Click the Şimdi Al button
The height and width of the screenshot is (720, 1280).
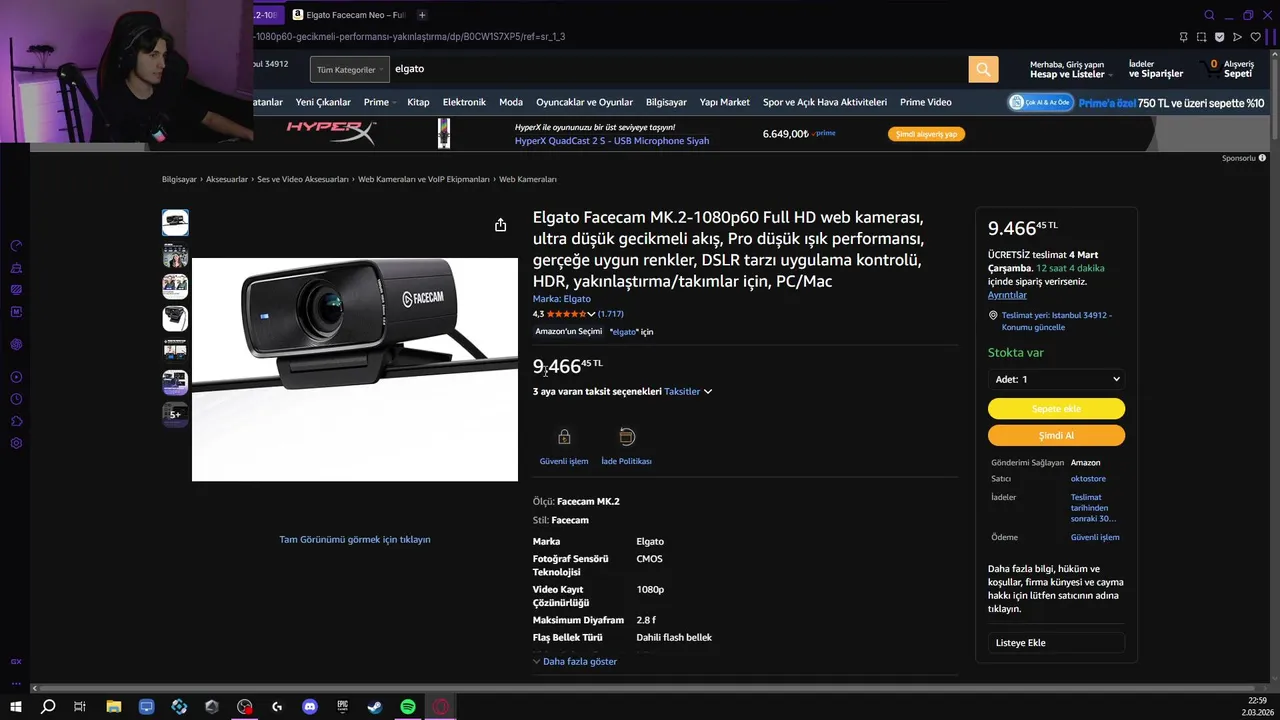pos(1056,435)
